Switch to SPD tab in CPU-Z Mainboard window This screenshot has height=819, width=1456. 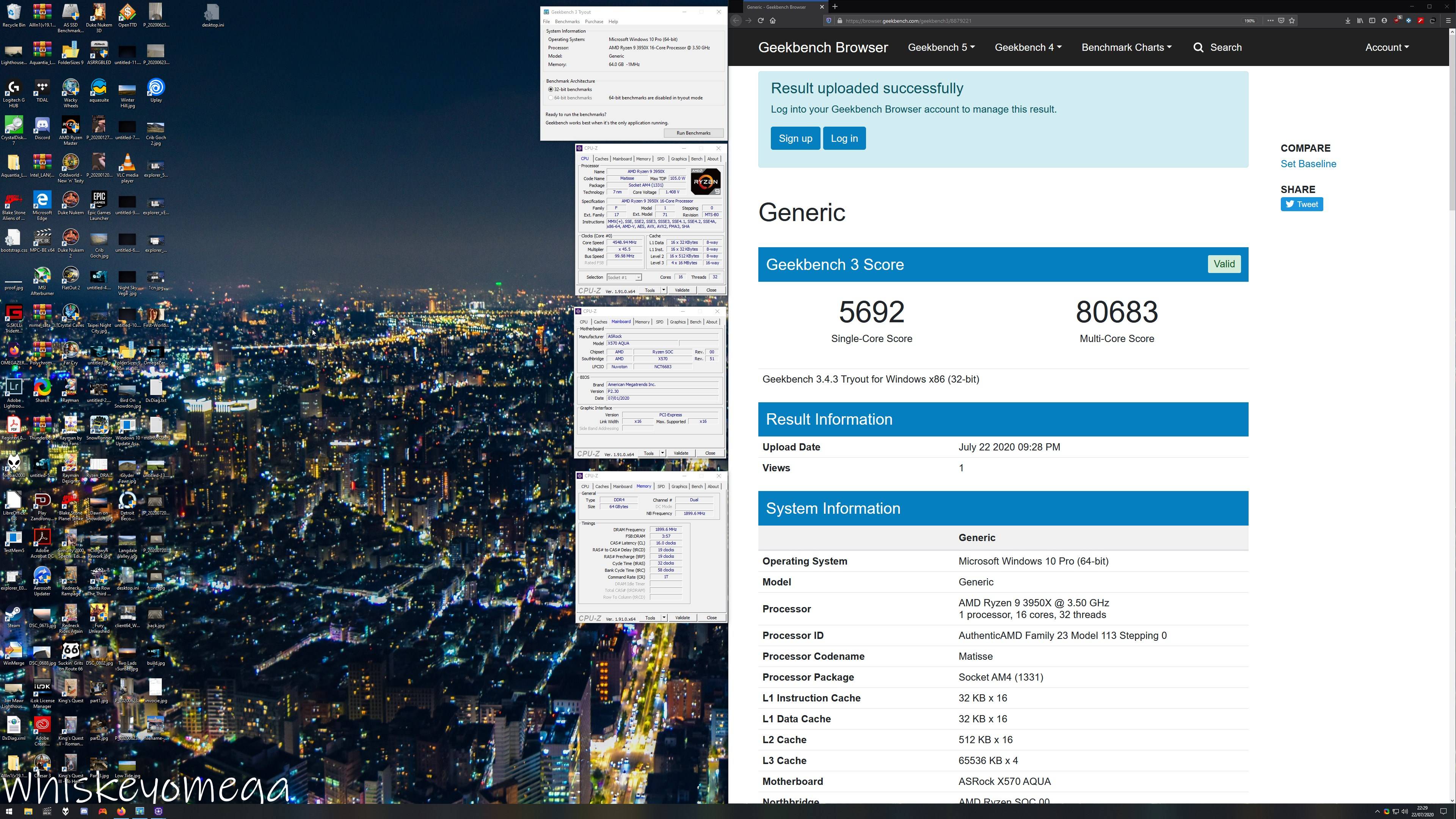click(x=659, y=322)
